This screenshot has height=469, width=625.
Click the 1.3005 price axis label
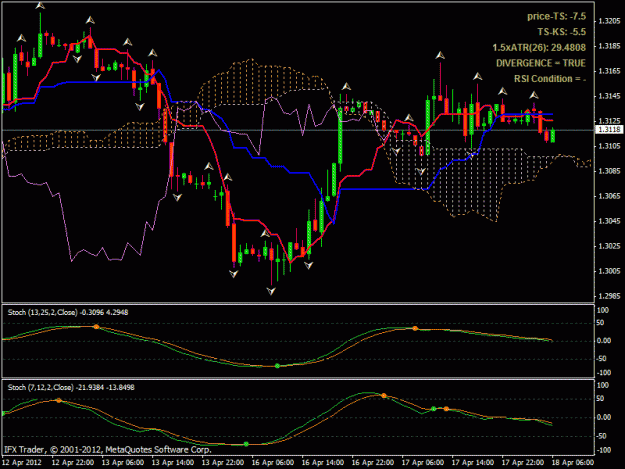click(x=609, y=271)
